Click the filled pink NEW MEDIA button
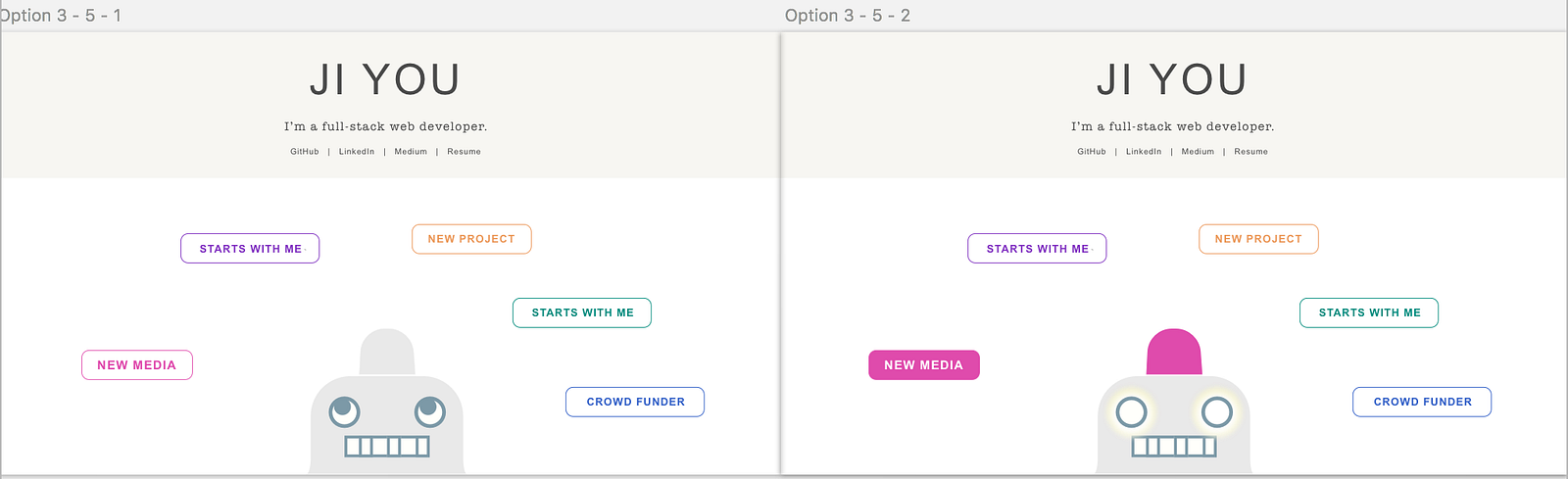Viewport: 1568px width, 479px height. coord(923,365)
